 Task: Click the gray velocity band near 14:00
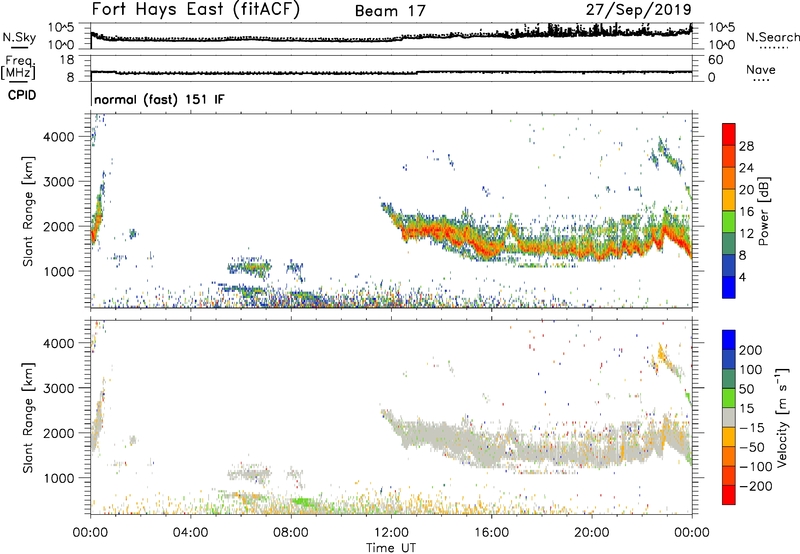pyautogui.click(x=441, y=436)
